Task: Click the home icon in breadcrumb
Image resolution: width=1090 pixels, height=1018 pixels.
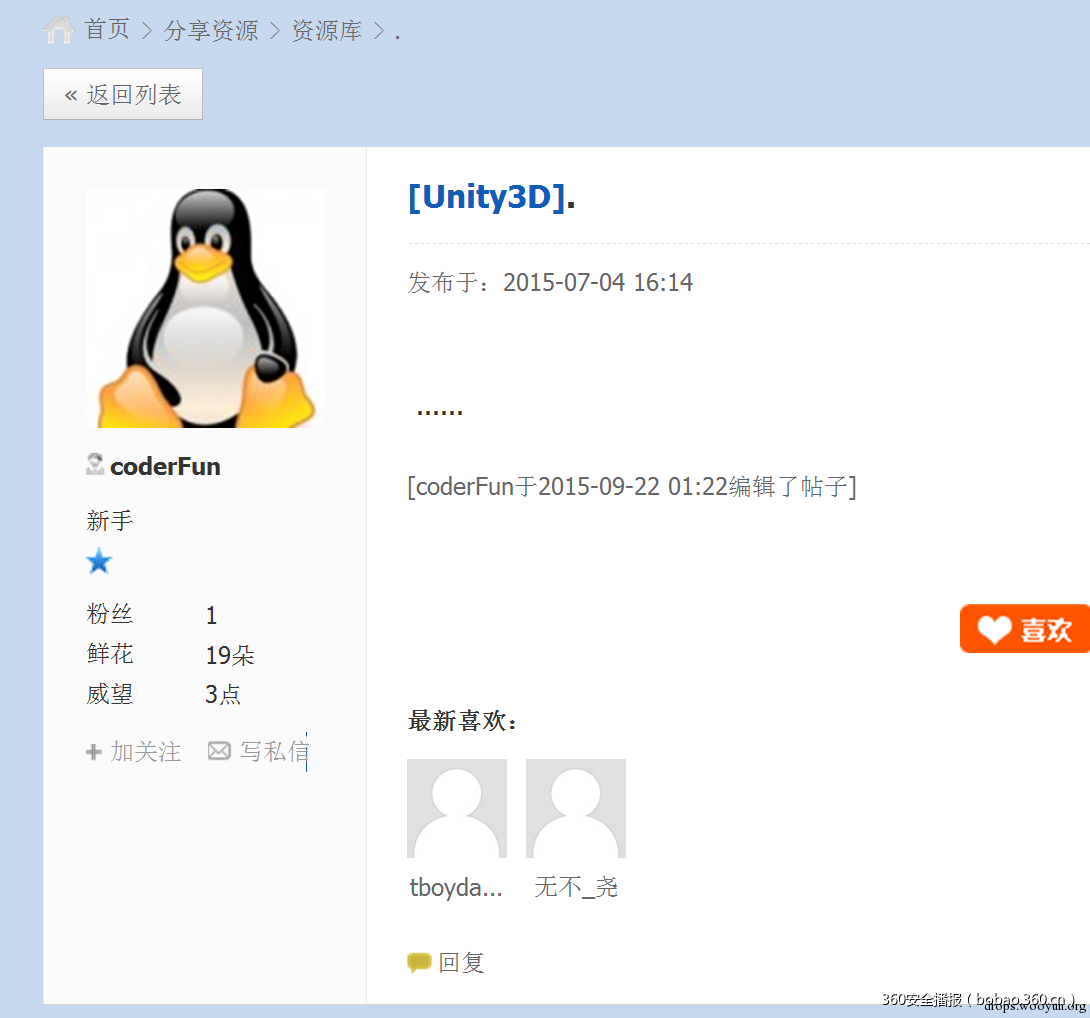Action: [x=58, y=30]
